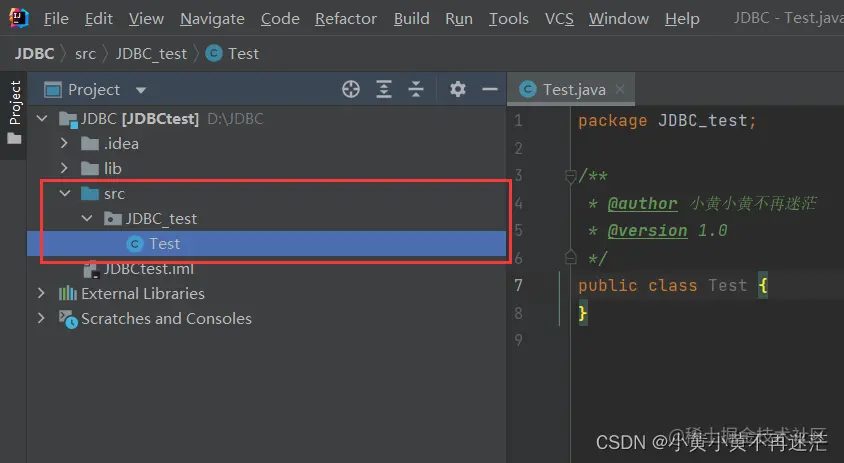Click the @version tag in the comment
The height and width of the screenshot is (463, 844).
click(647, 230)
